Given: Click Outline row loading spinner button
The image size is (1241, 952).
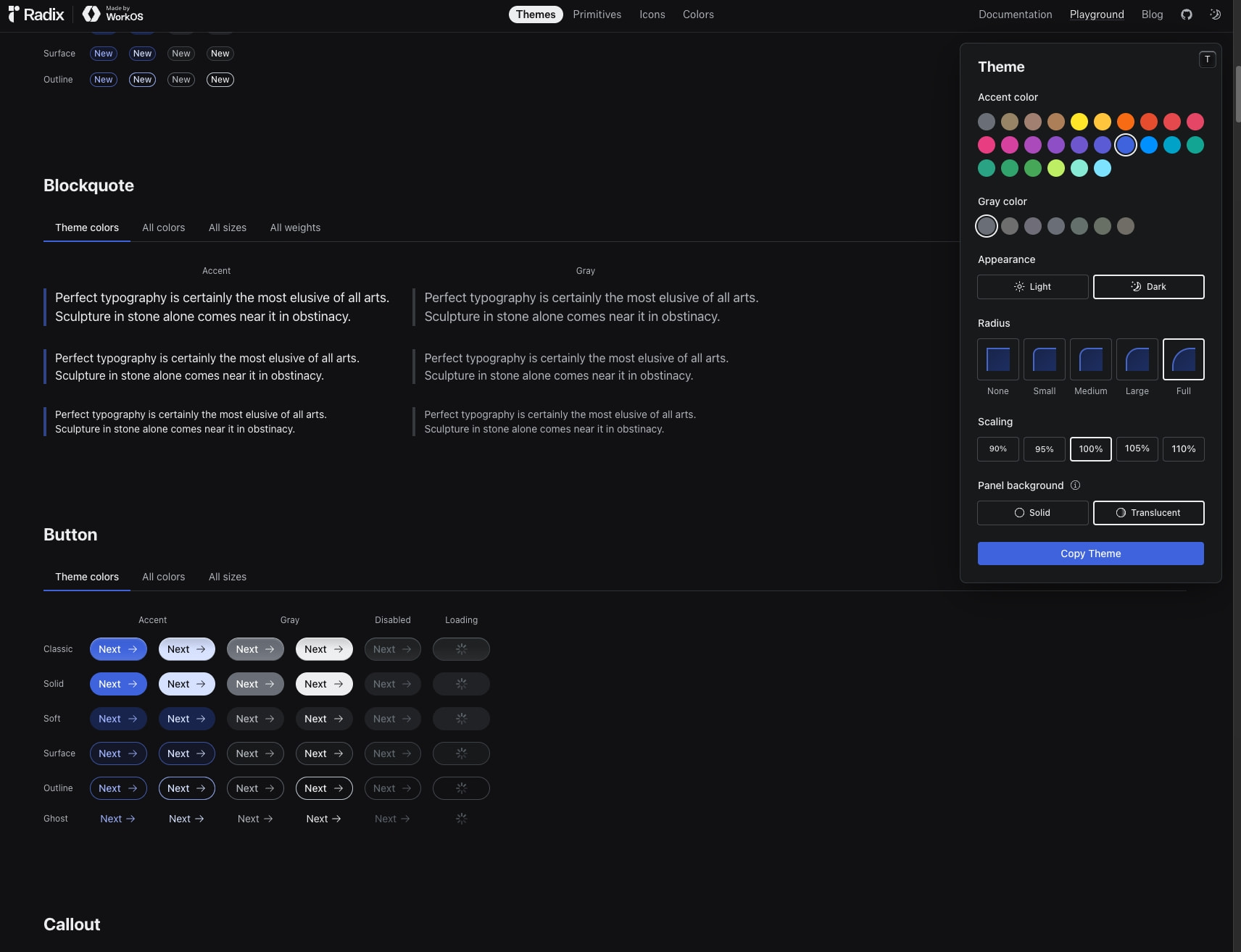Looking at the screenshot, I should (461, 788).
